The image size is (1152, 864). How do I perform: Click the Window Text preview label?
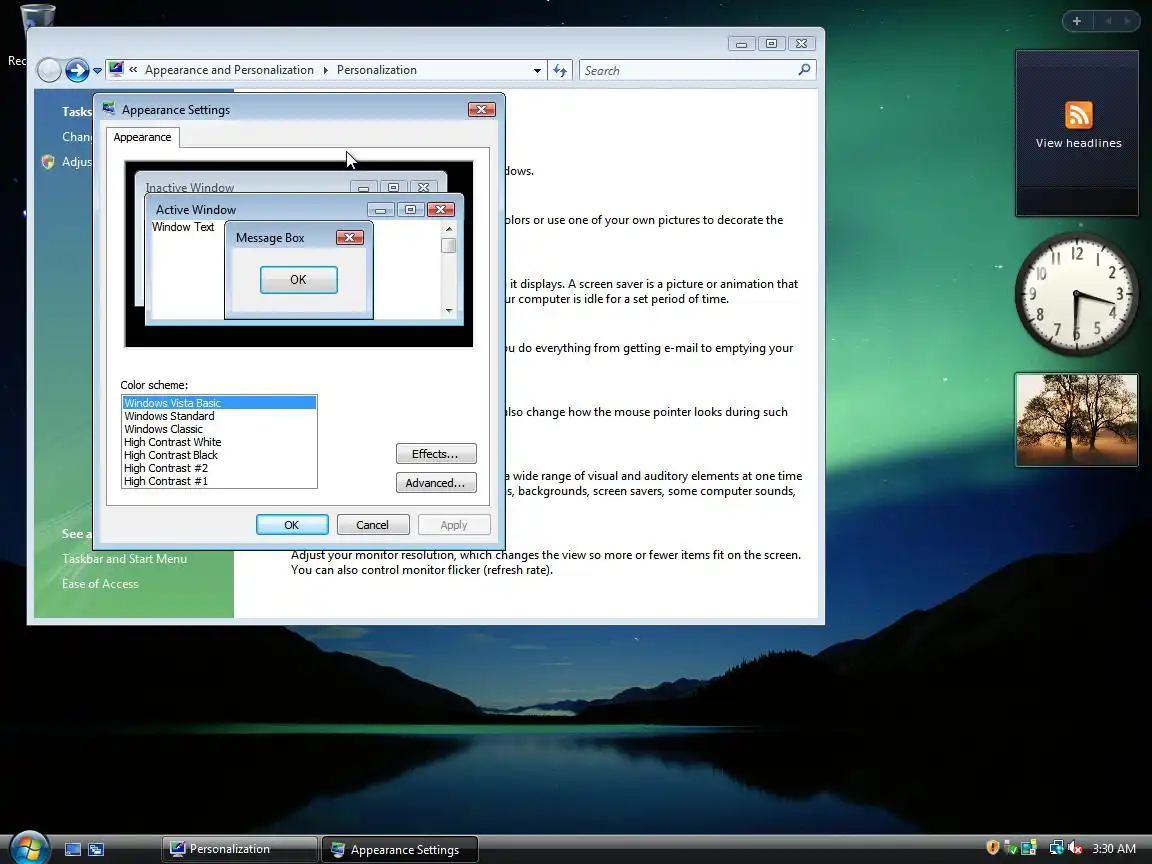(x=183, y=227)
